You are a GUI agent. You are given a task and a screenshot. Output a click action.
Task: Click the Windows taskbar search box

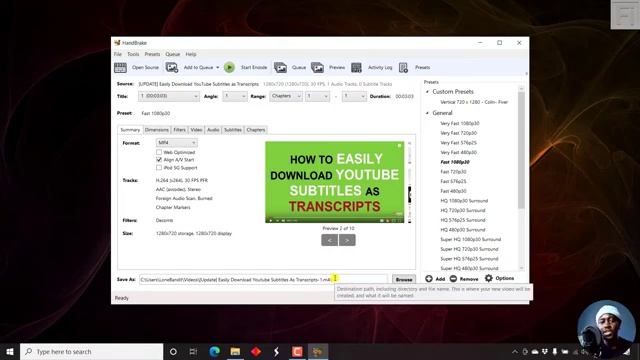pos(91,351)
